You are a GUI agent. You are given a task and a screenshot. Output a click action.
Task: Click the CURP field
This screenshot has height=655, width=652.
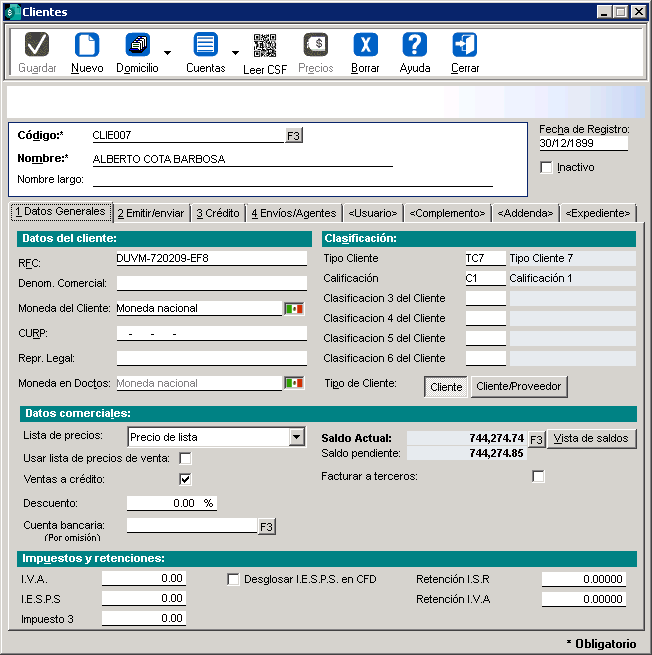coord(212,333)
